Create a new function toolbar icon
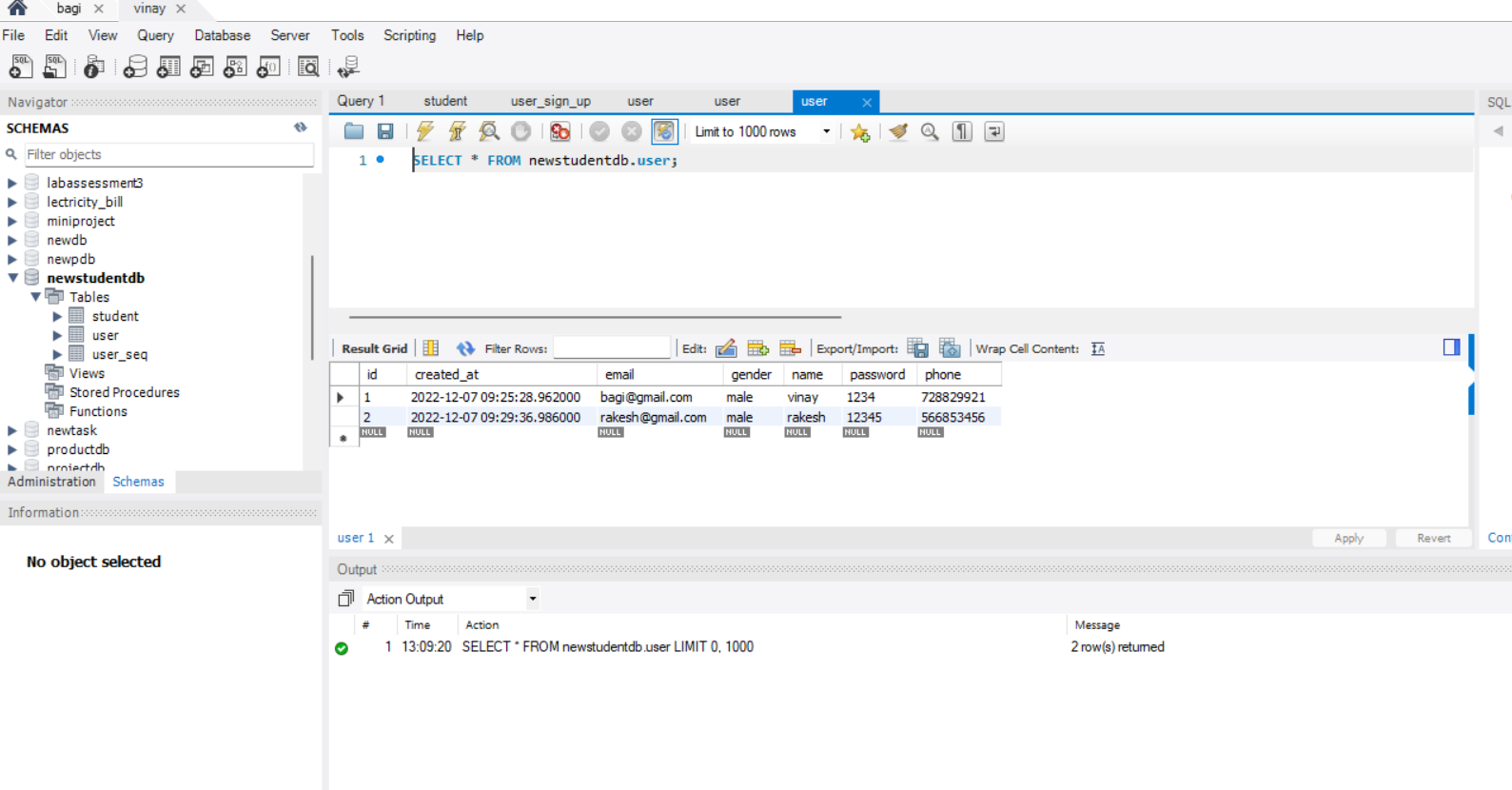The height and width of the screenshot is (790, 1512). [268, 67]
